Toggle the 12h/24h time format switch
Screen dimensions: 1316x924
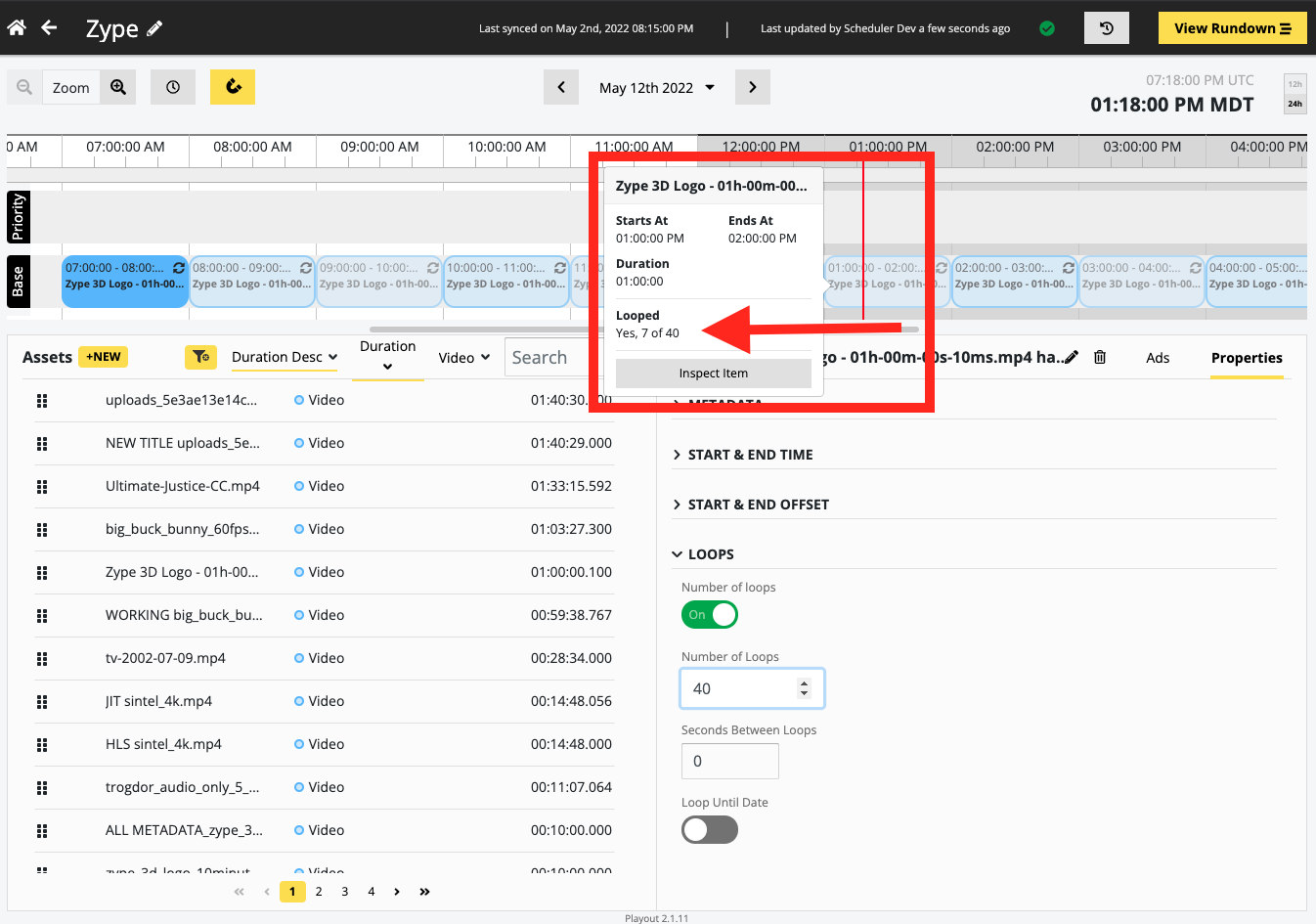[x=1294, y=94]
